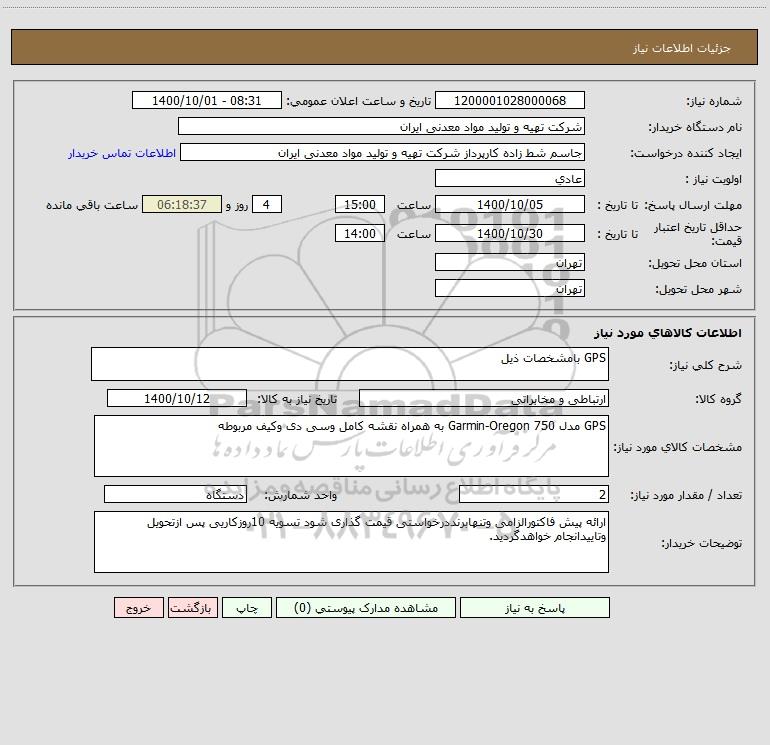Viewport: 770px width, 745px height.
Task: Select the need number field 1200001028000068
Action: [x=510, y=100]
